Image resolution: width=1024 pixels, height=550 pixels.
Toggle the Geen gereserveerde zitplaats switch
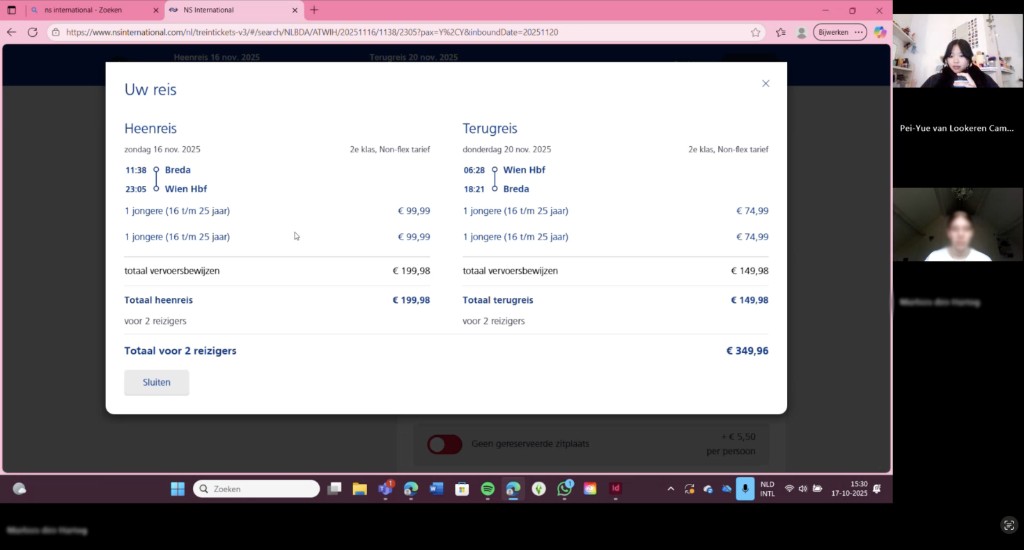[x=445, y=444]
